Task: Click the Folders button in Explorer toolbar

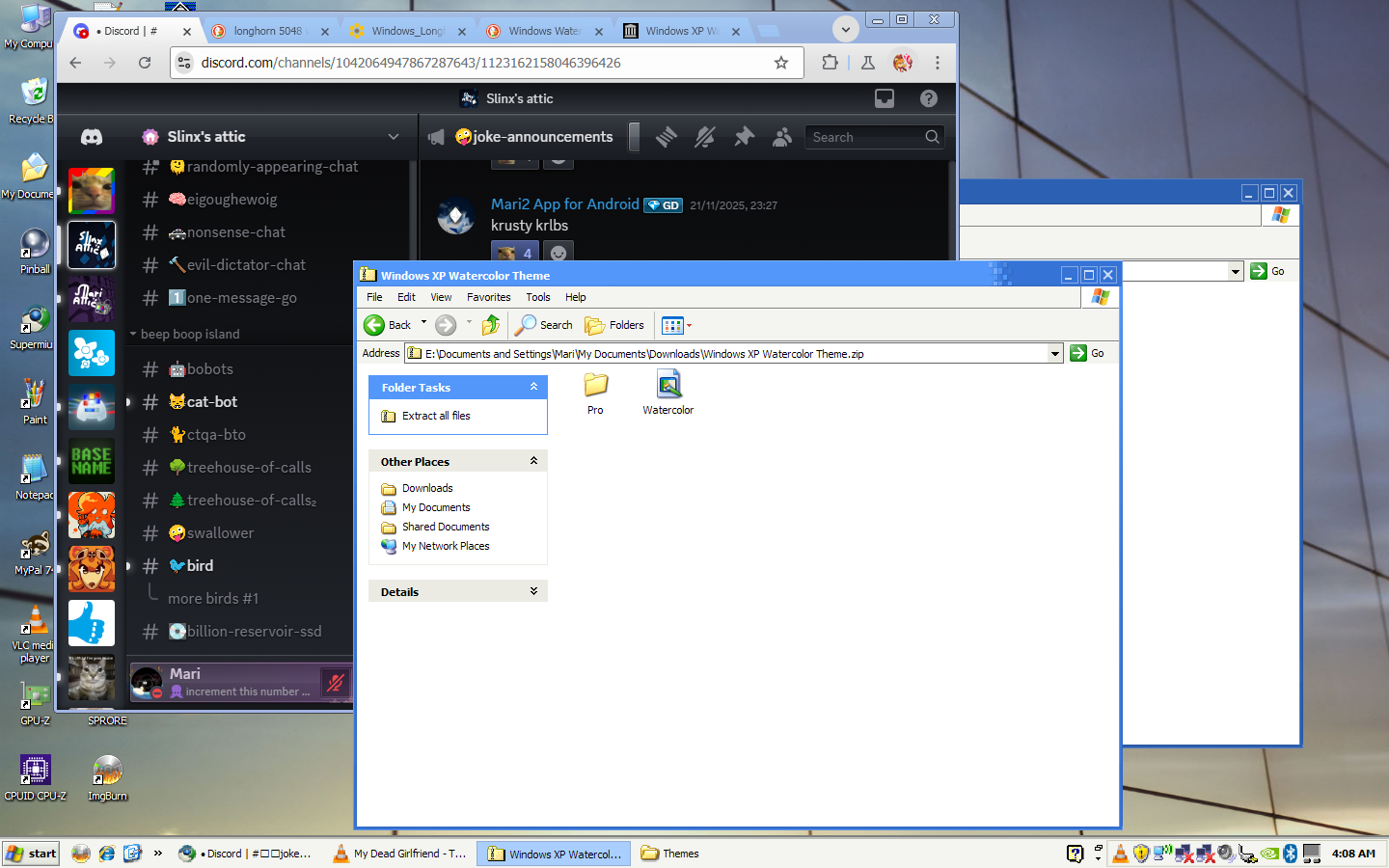Action: 614,325
